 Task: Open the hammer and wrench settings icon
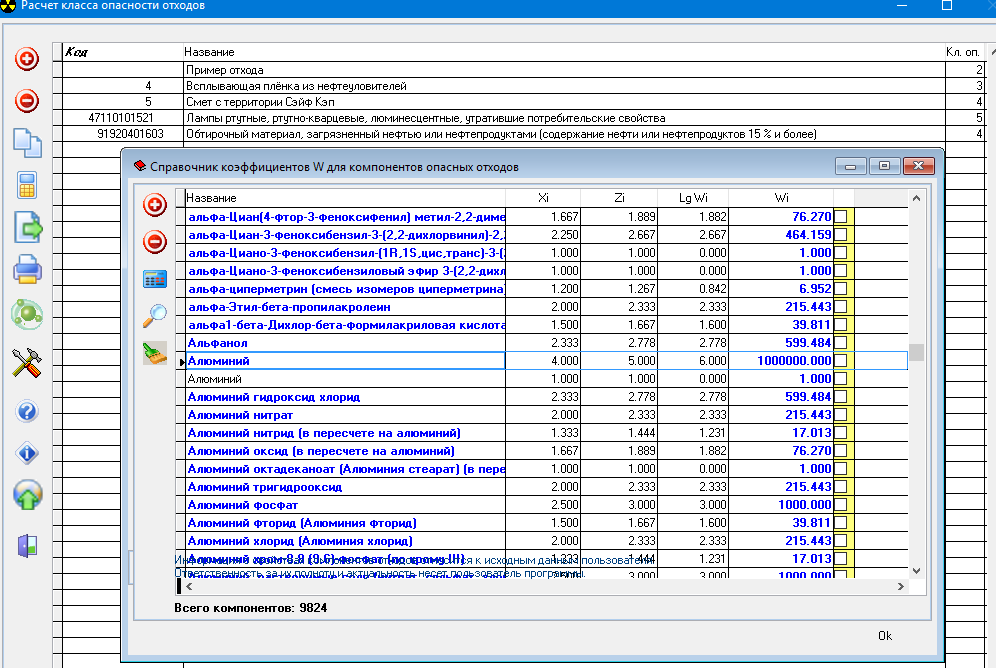coord(27,363)
